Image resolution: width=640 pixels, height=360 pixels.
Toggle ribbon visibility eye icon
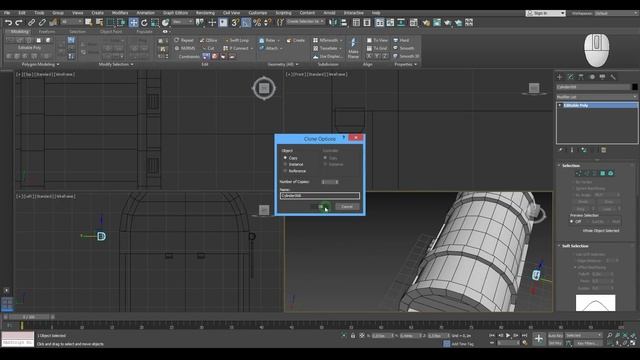[165, 31]
